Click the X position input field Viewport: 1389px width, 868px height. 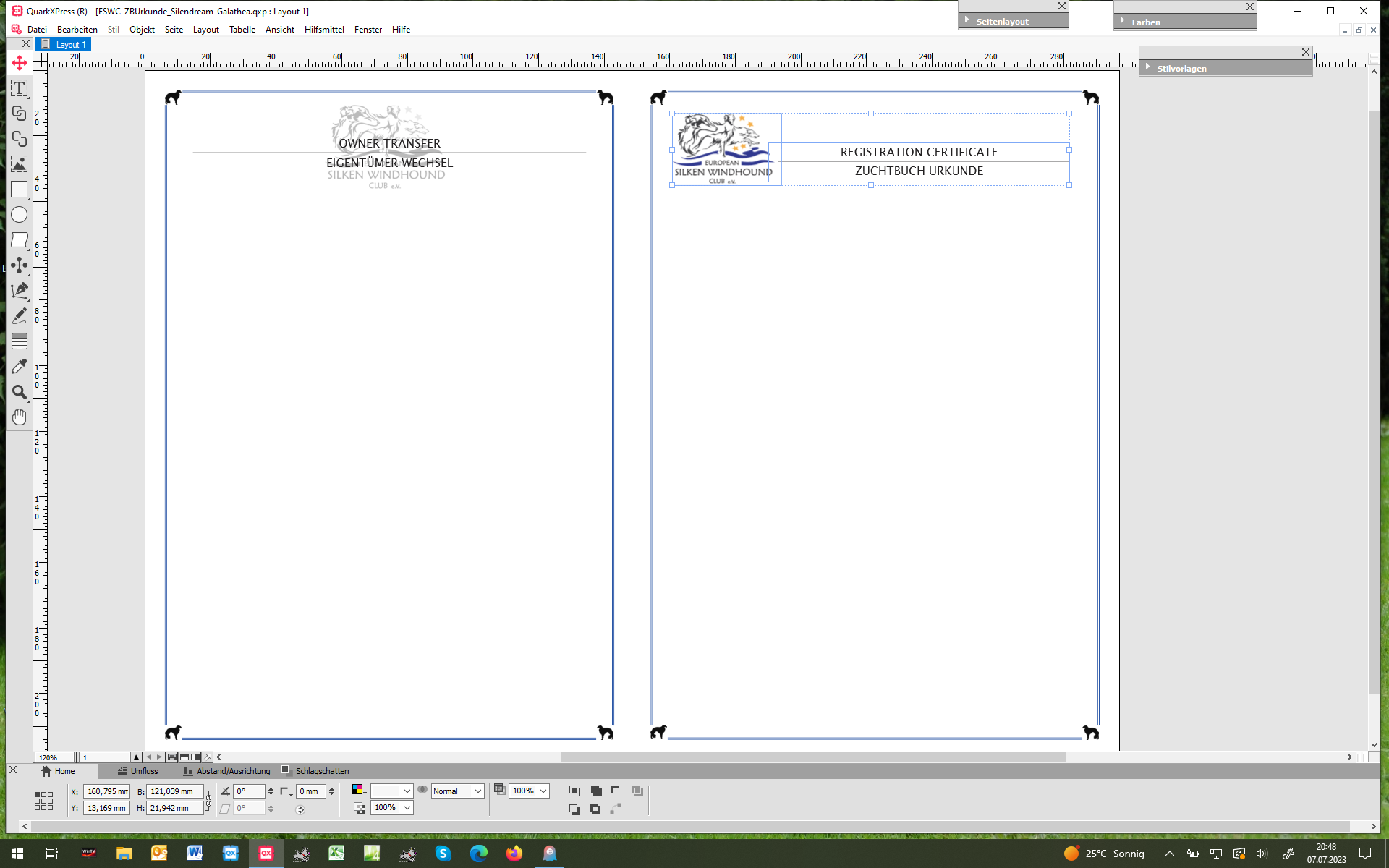106,791
